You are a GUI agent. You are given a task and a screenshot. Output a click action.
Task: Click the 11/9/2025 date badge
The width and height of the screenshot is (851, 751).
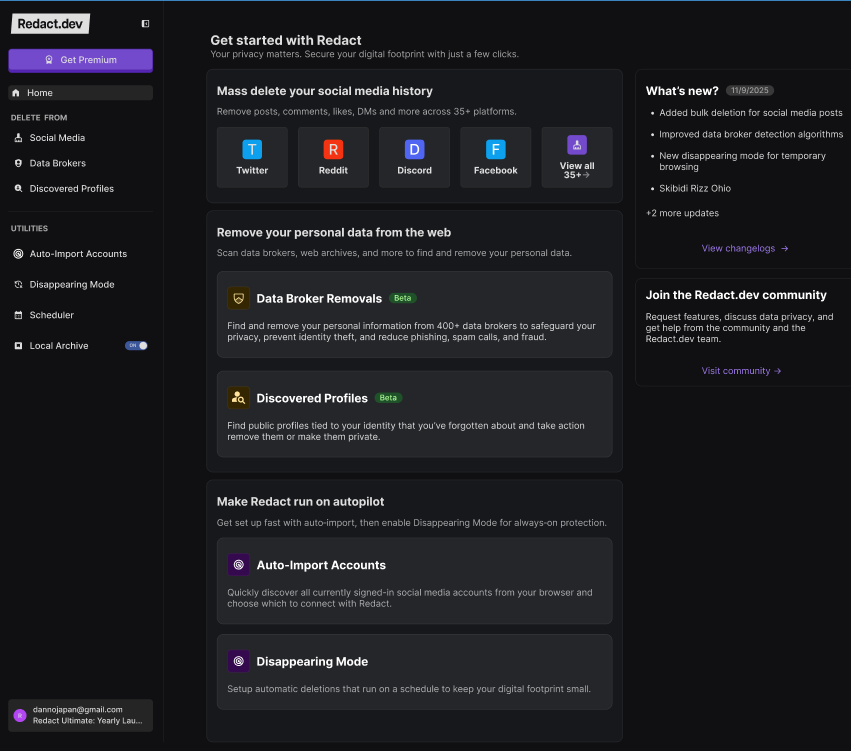pyautogui.click(x=750, y=91)
